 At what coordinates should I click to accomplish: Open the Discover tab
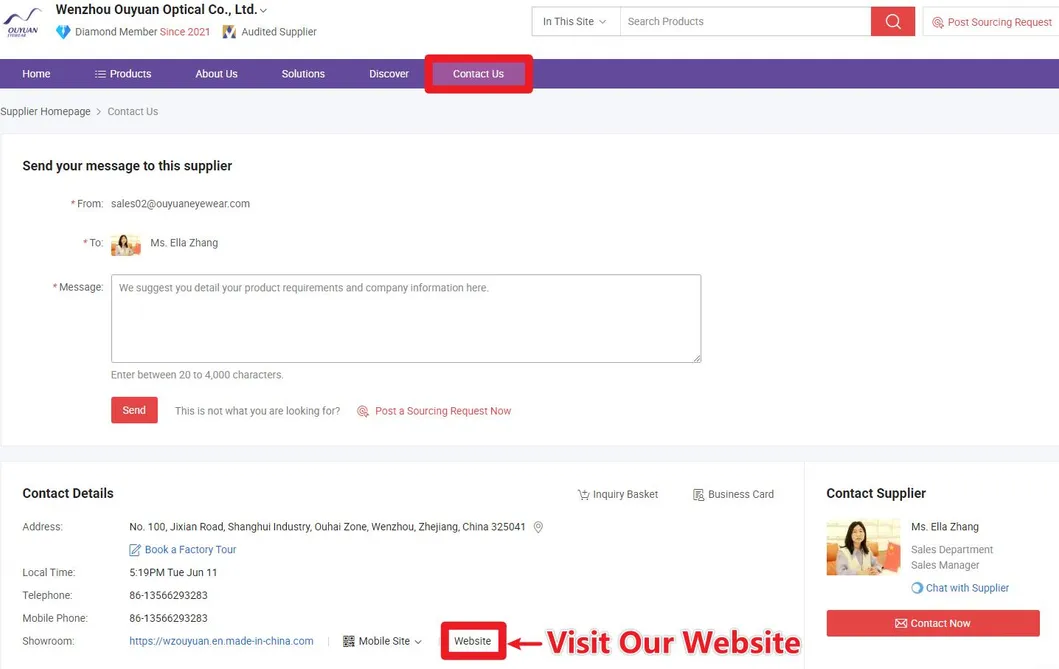(389, 74)
